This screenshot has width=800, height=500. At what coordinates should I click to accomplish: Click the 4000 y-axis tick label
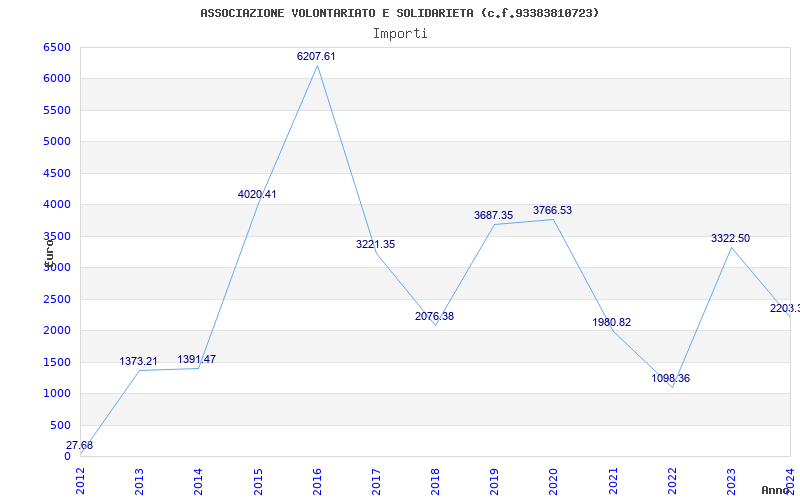pos(57,205)
